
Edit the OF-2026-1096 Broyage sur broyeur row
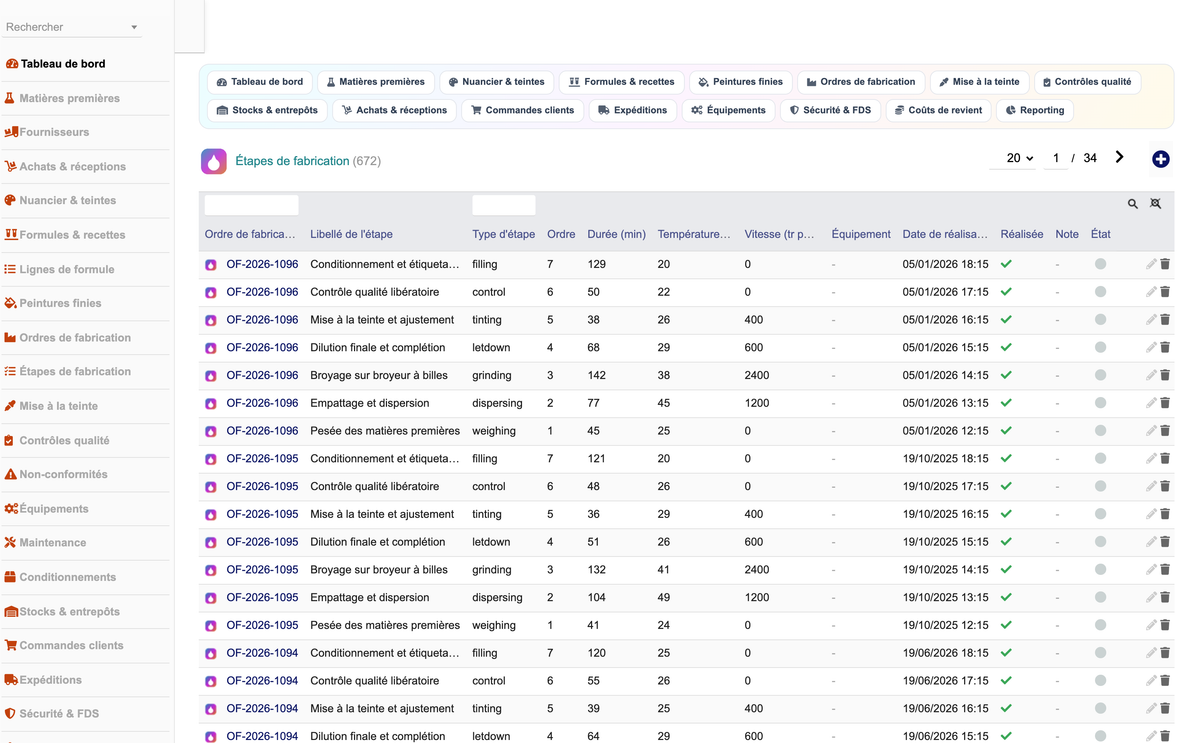(x=1151, y=375)
